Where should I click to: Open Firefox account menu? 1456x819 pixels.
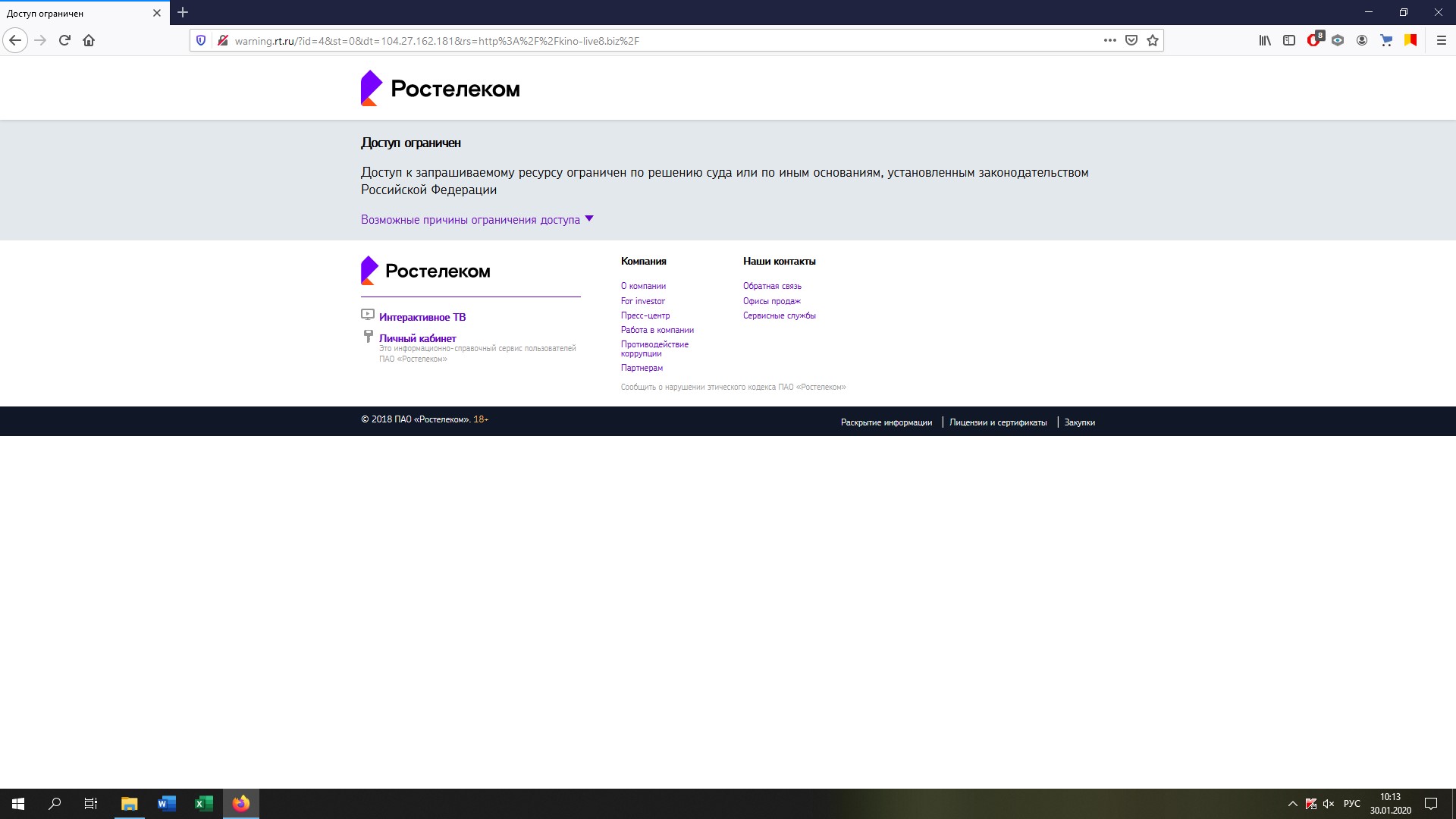click(1362, 40)
